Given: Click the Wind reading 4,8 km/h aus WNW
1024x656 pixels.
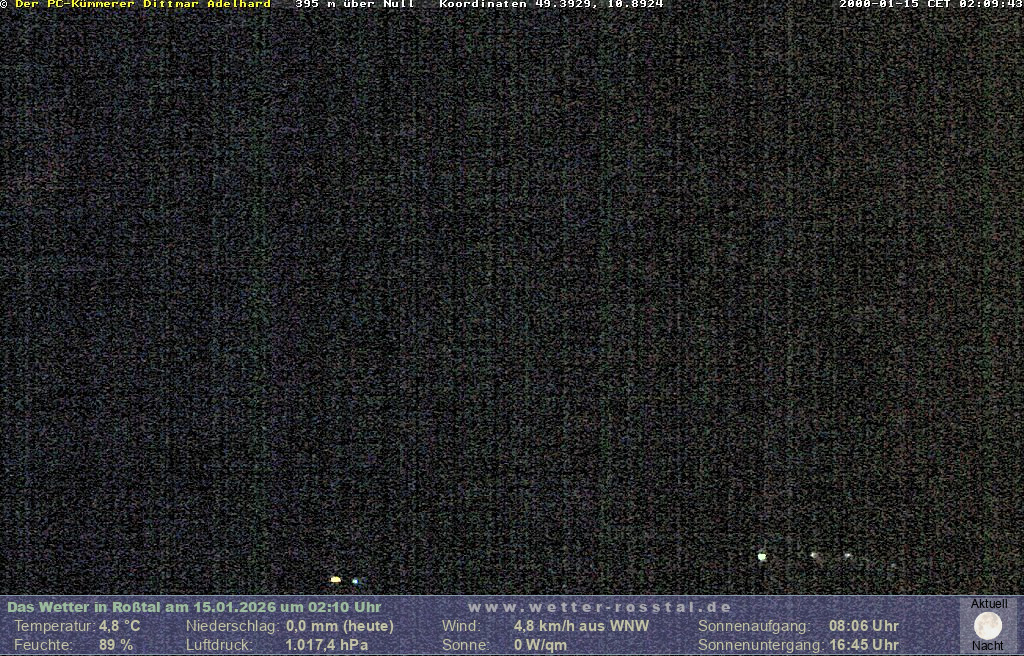Looking at the screenshot, I should [x=581, y=626].
